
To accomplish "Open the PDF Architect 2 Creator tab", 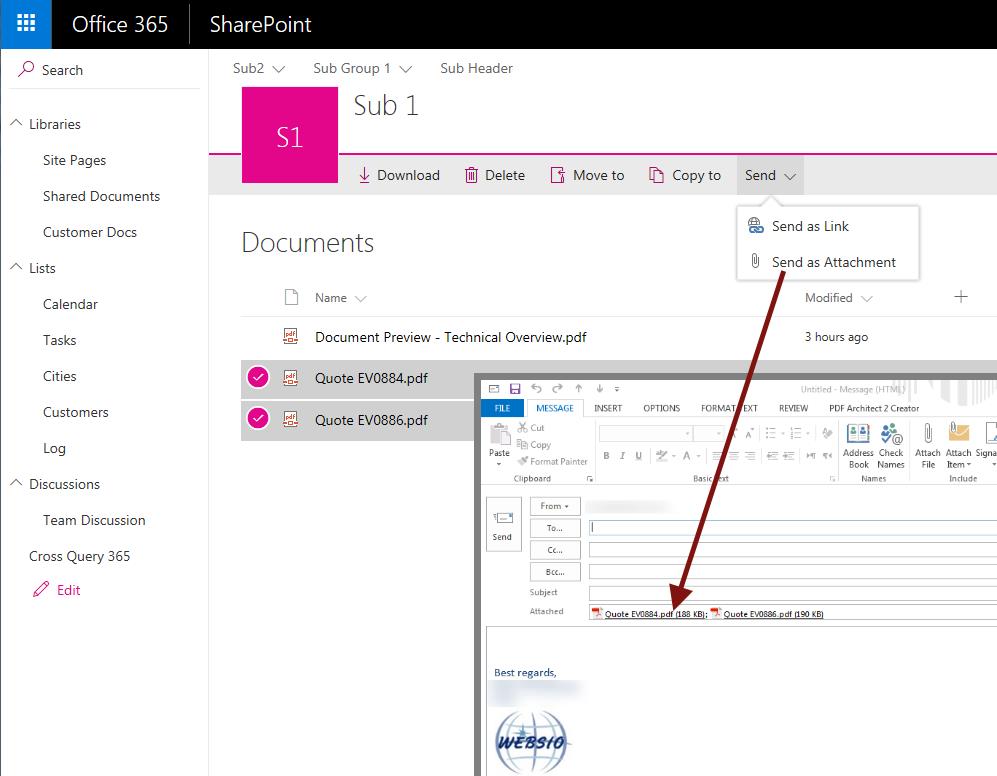I will (874, 408).
